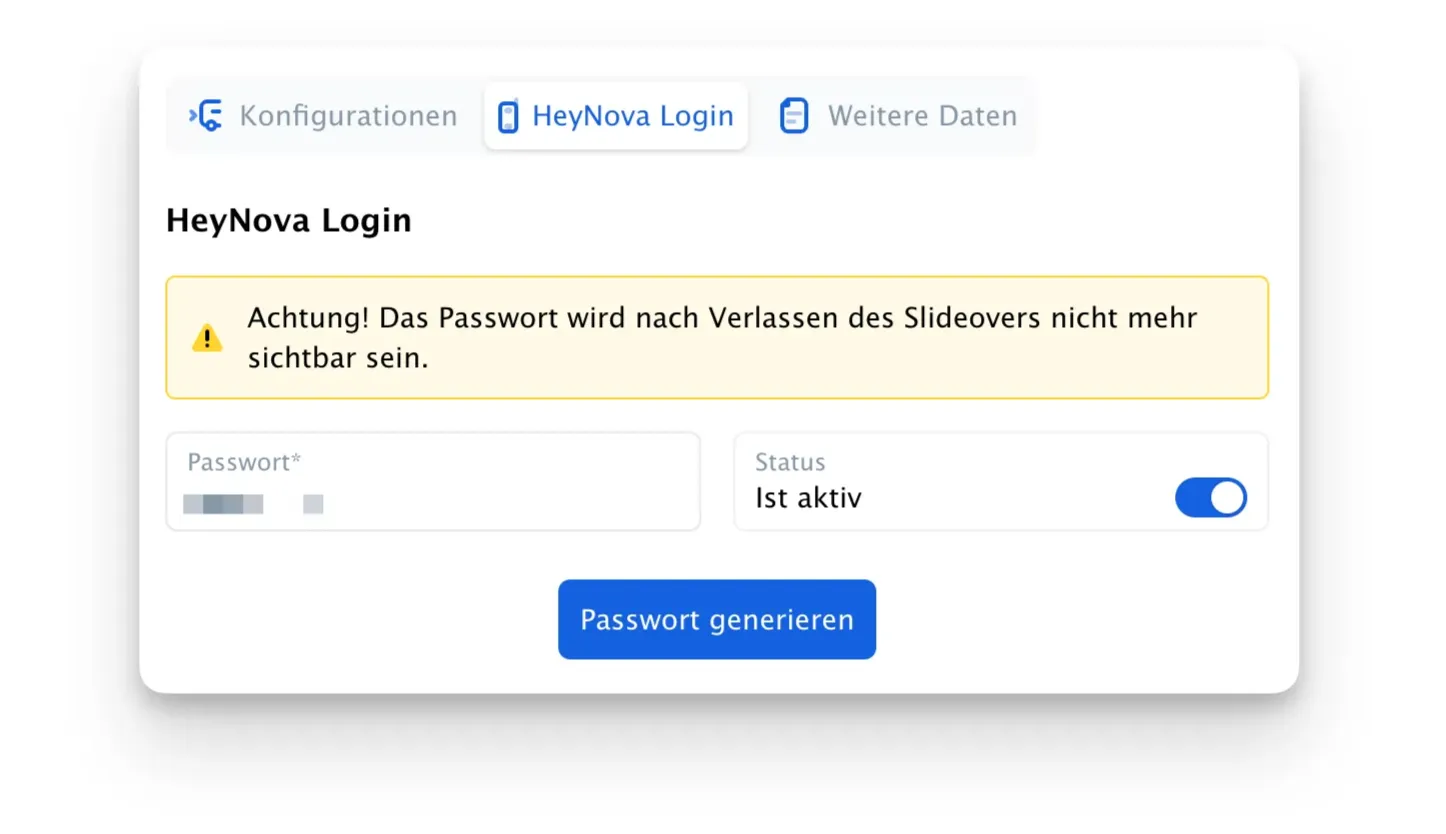Click the document icon beside Weitere Daten
Screen dimensions: 1446x834
pos(794,116)
